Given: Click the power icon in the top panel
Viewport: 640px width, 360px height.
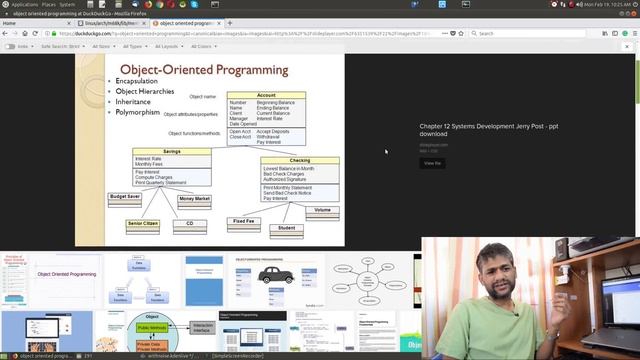Looking at the screenshot, I should click(636, 4).
